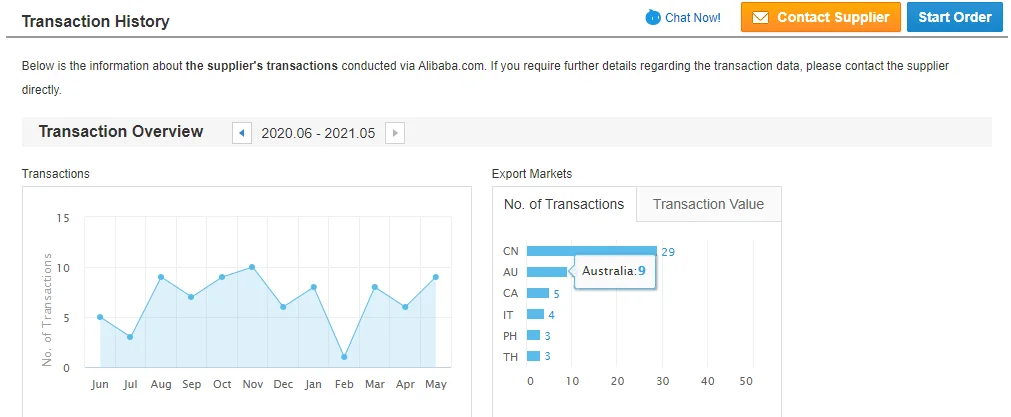Image resolution: width=1011 pixels, height=417 pixels.
Task: Open Contact Supplier button
Action: point(821,18)
